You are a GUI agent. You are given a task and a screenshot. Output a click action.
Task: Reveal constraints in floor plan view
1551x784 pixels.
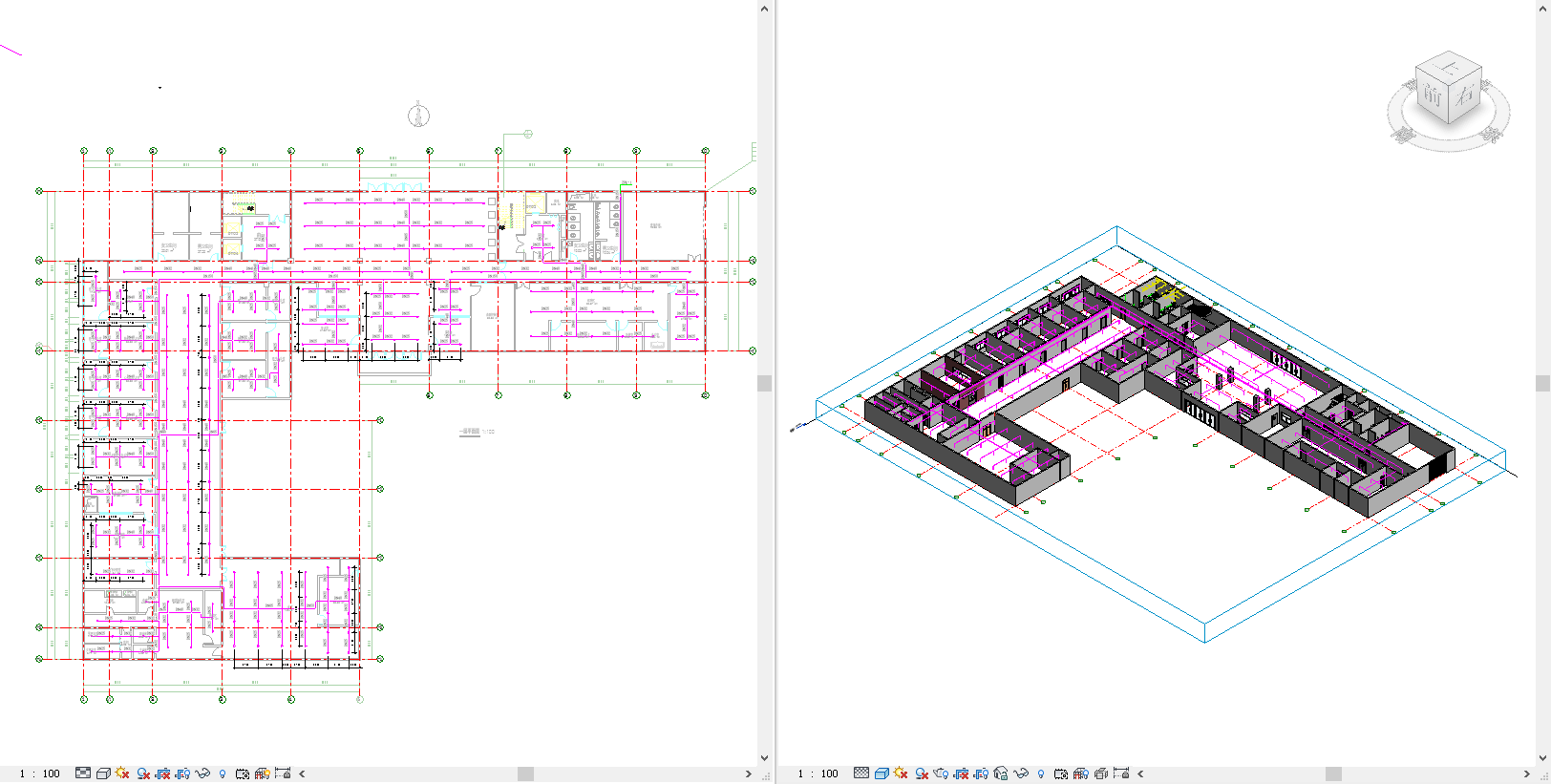click(283, 773)
